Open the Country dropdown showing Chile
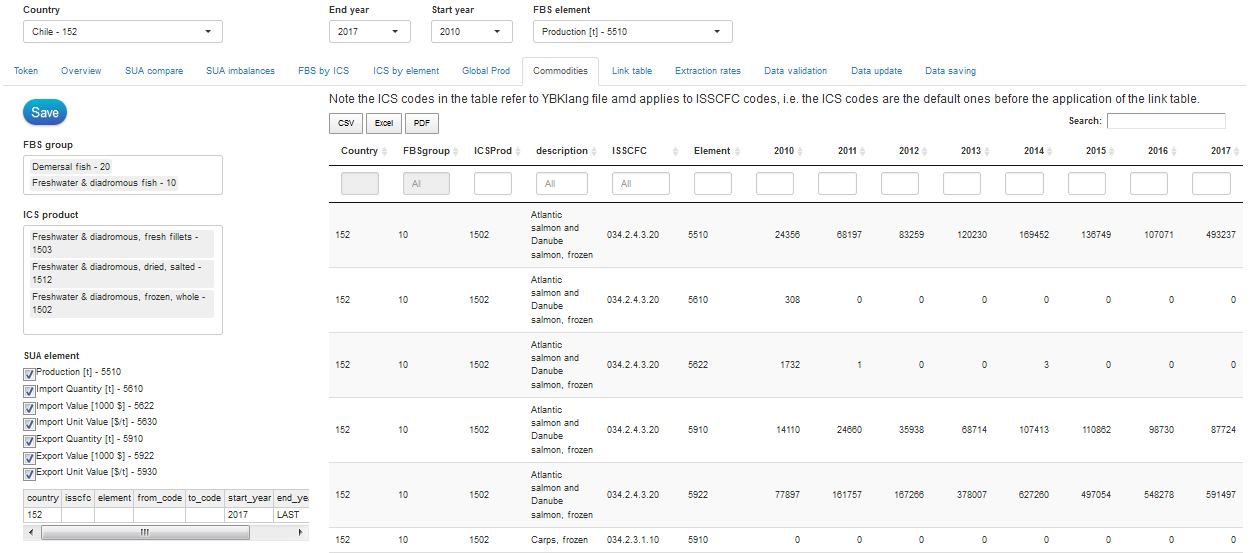This screenshot has height=553, width=1254. tap(122, 32)
